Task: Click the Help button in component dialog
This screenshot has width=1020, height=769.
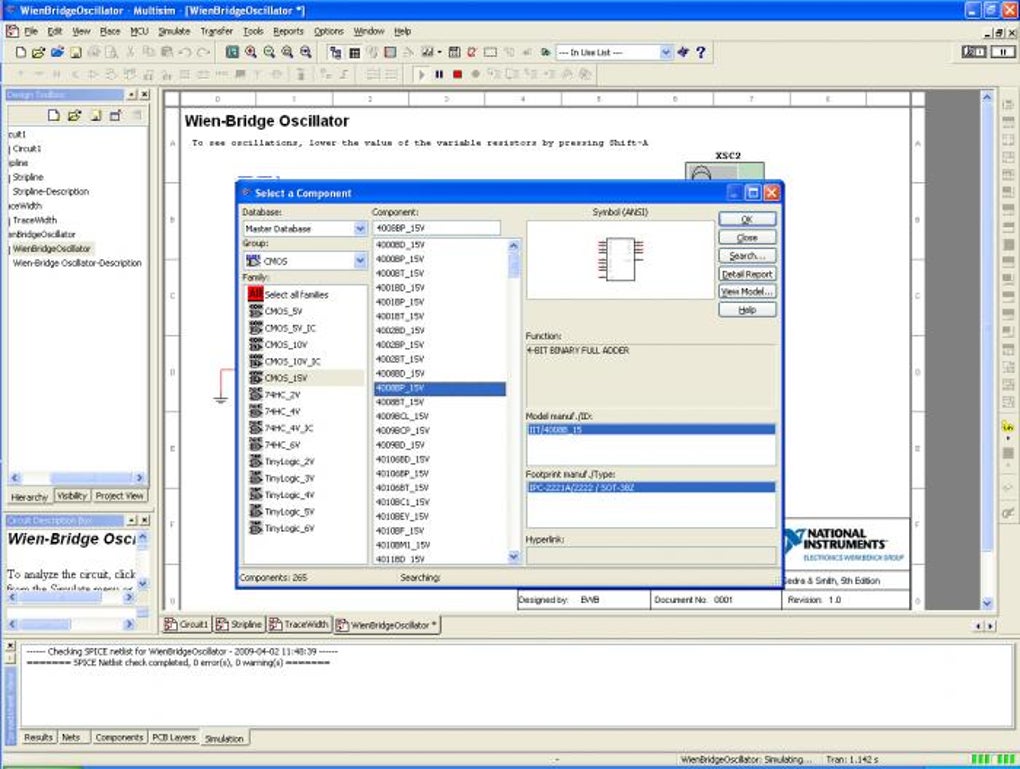Action: click(x=747, y=310)
